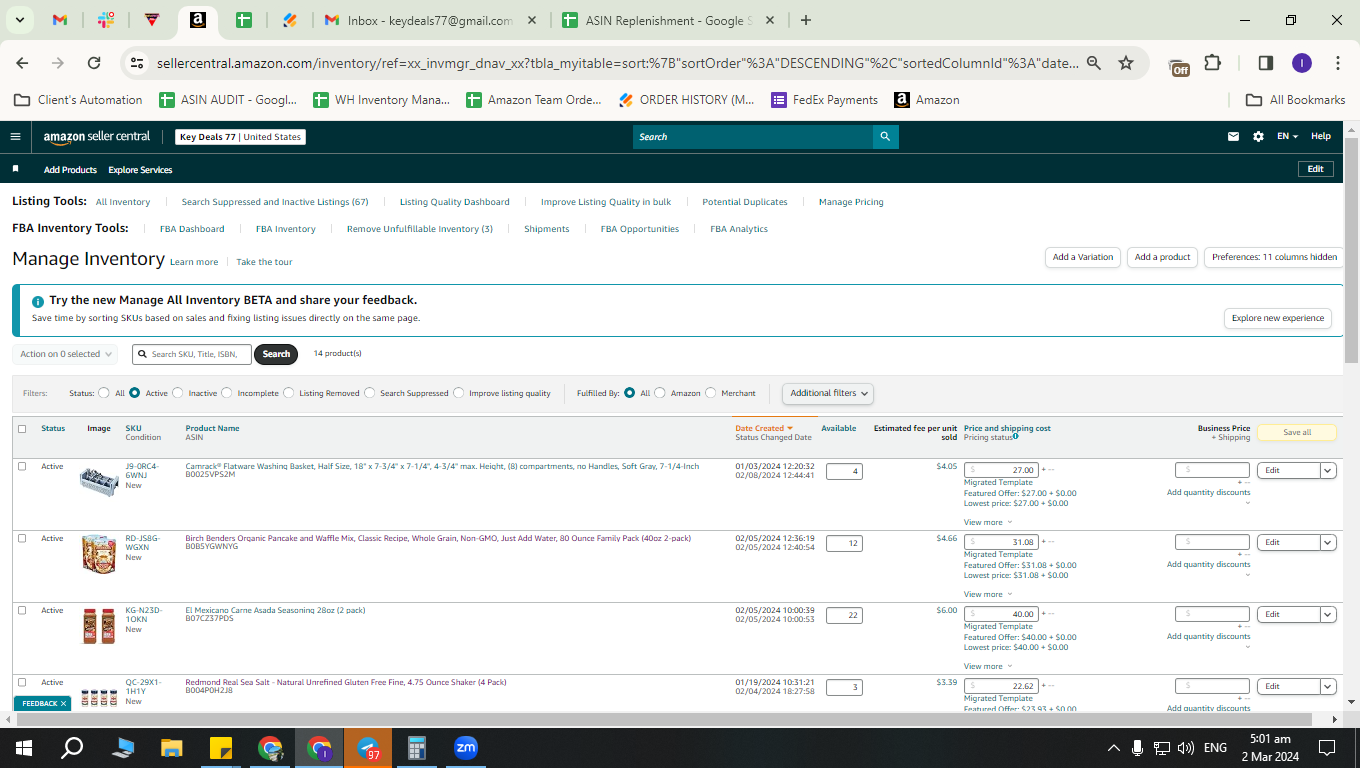Open File Explorer from the taskbar

172,748
